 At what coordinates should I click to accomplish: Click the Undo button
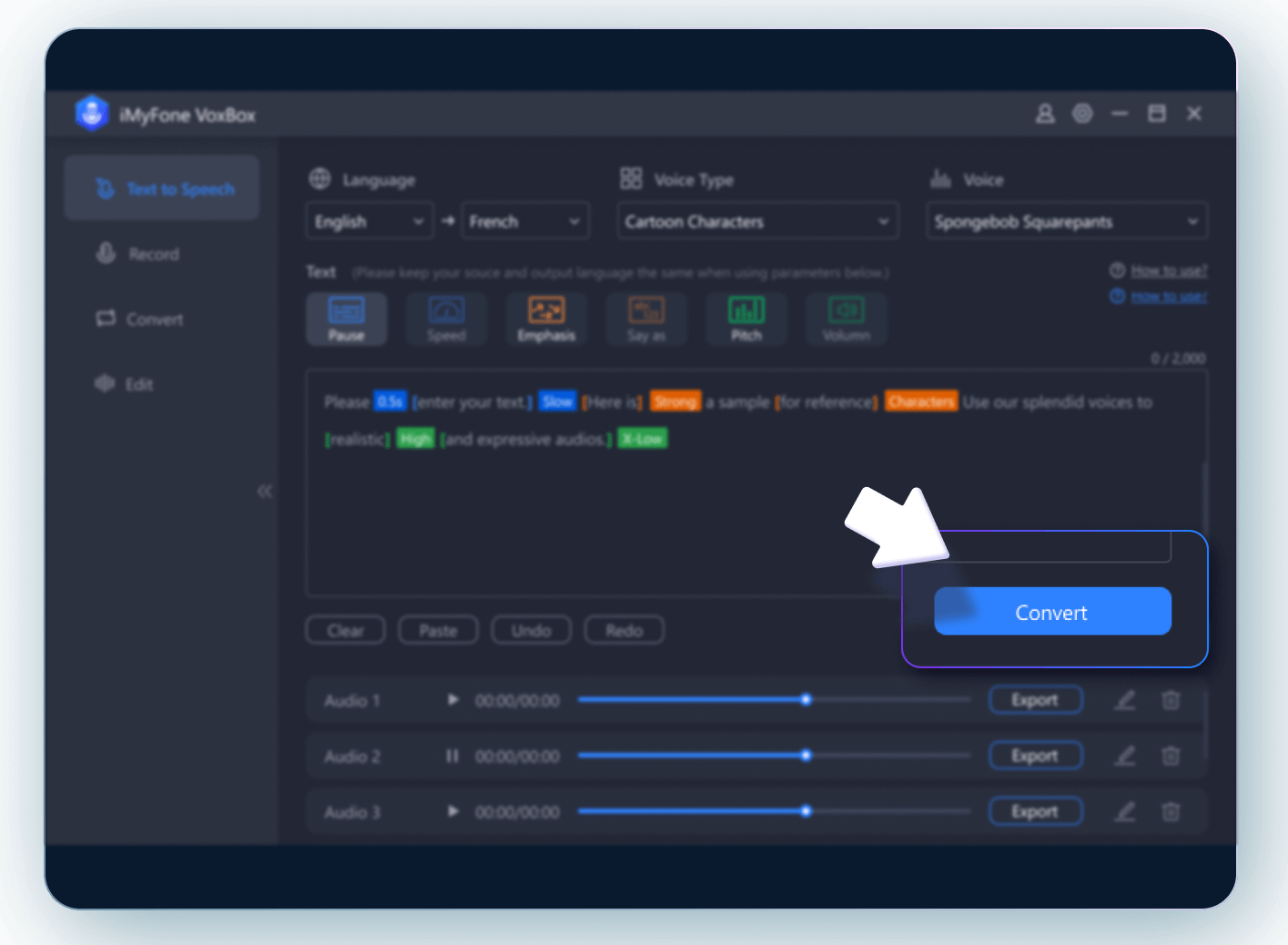[x=531, y=630]
